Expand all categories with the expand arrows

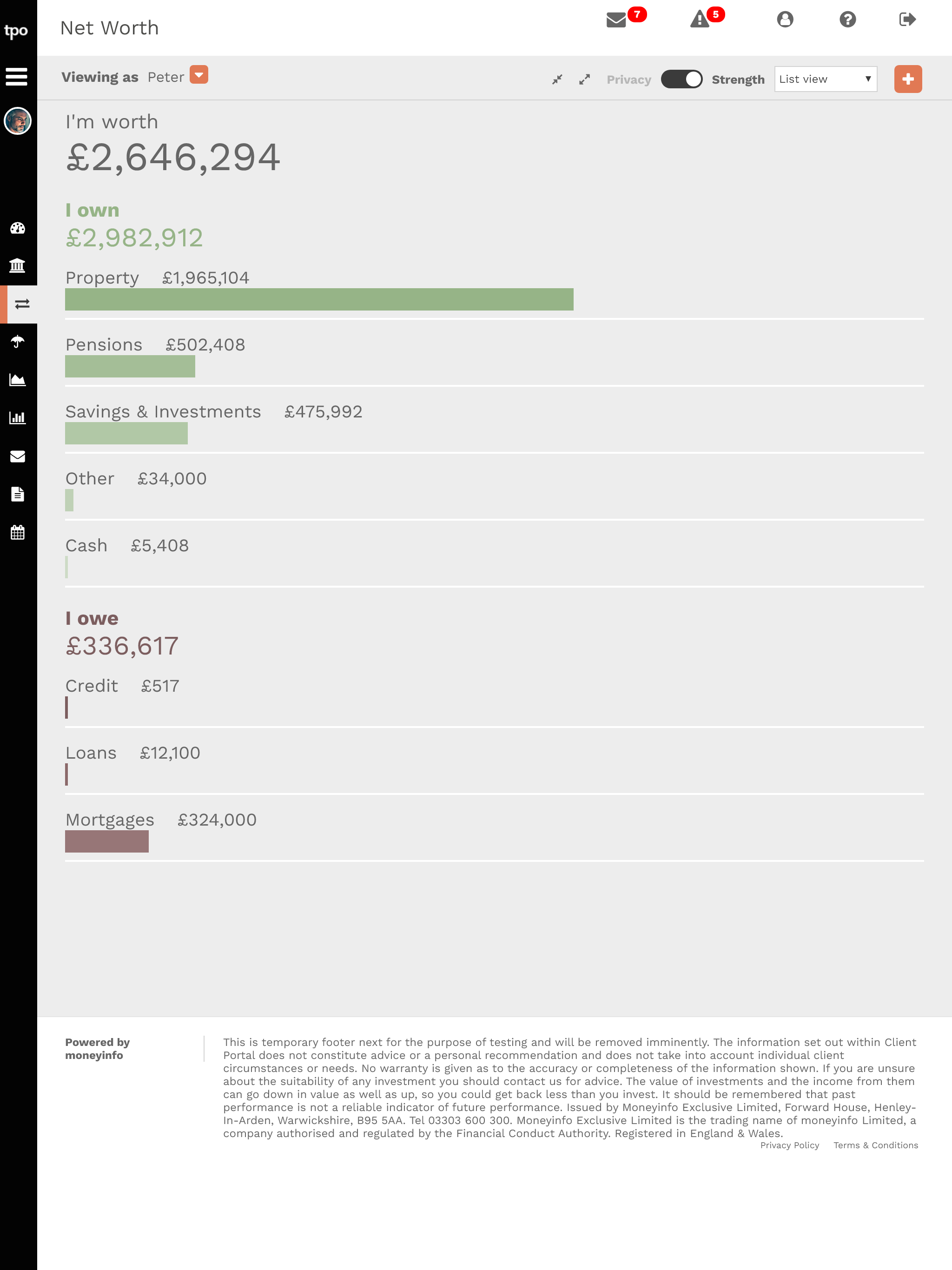click(x=584, y=80)
